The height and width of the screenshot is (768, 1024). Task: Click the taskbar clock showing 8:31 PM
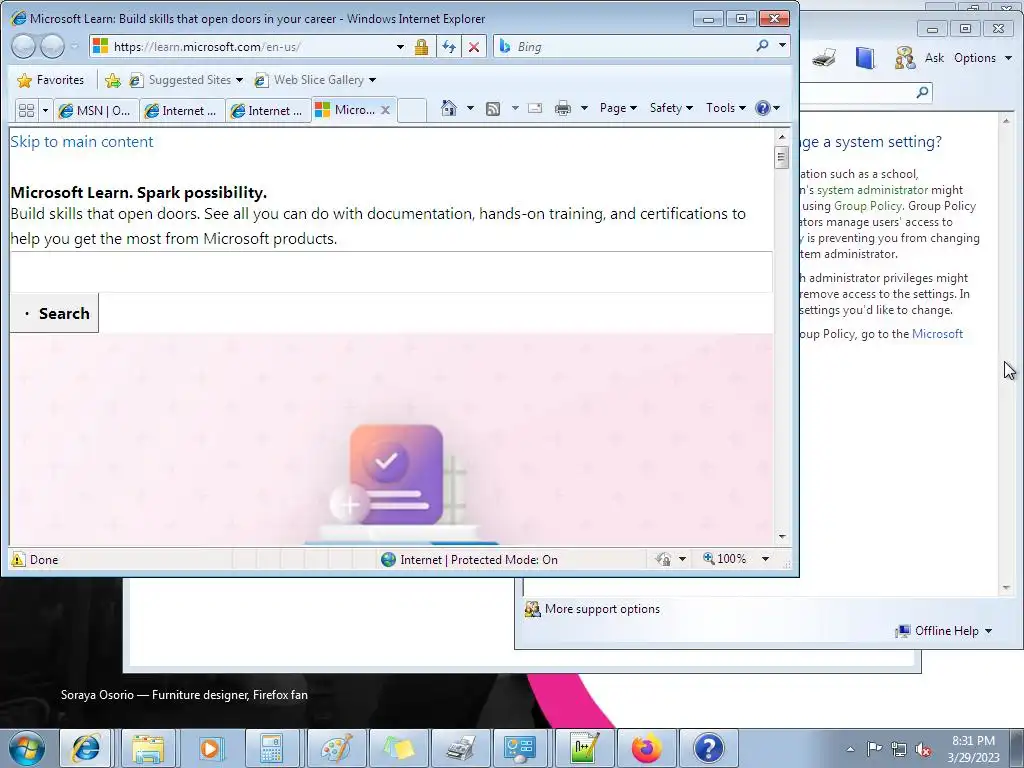(973, 749)
